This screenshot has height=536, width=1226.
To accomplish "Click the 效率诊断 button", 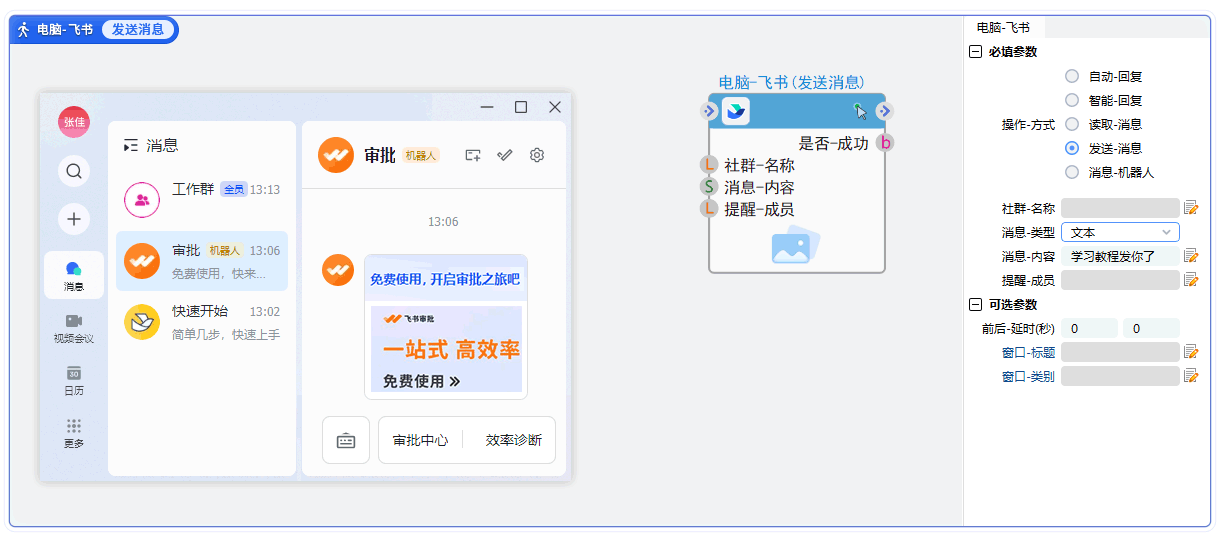I will tap(513, 440).
